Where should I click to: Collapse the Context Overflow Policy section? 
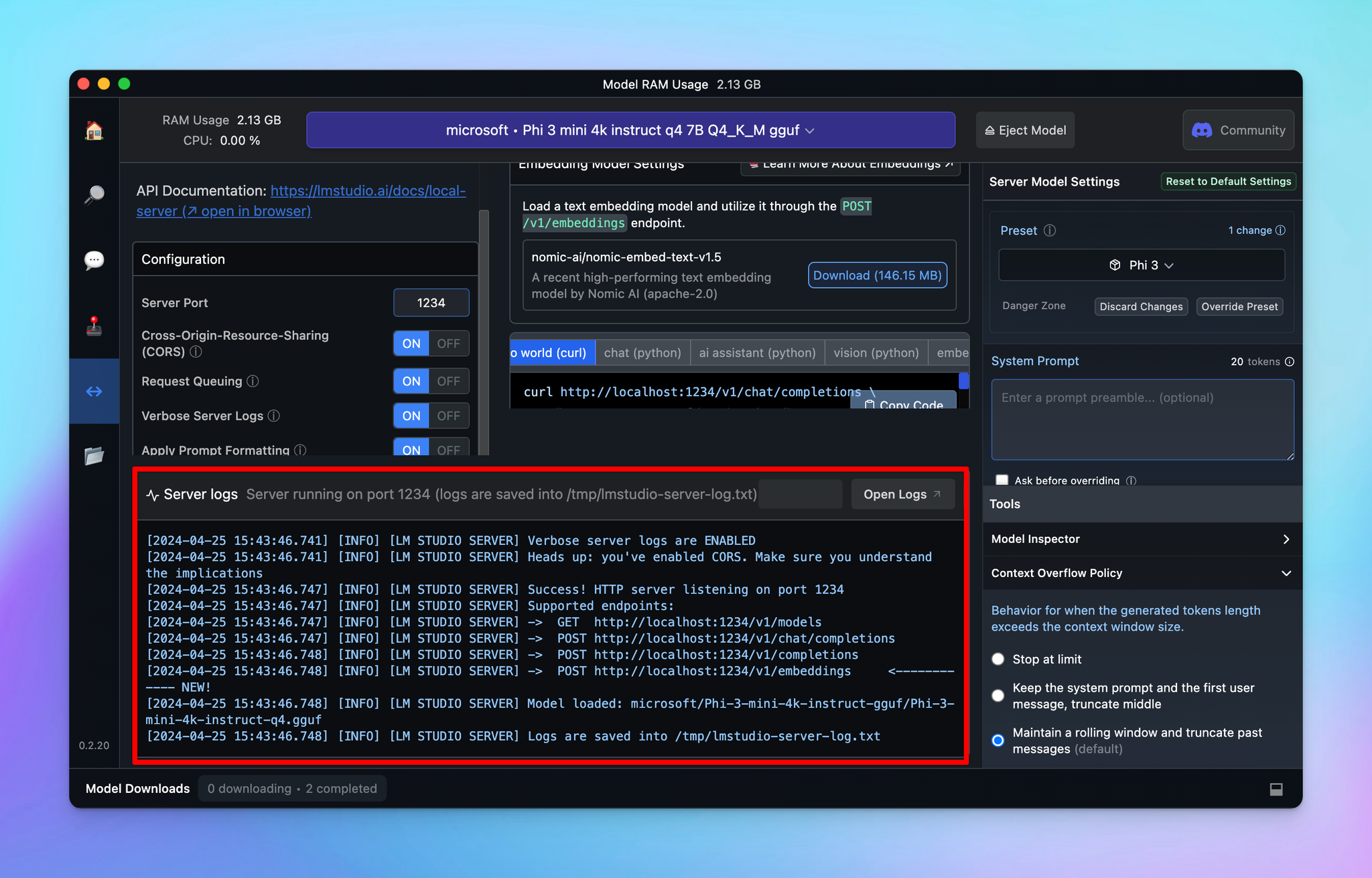point(1142,573)
